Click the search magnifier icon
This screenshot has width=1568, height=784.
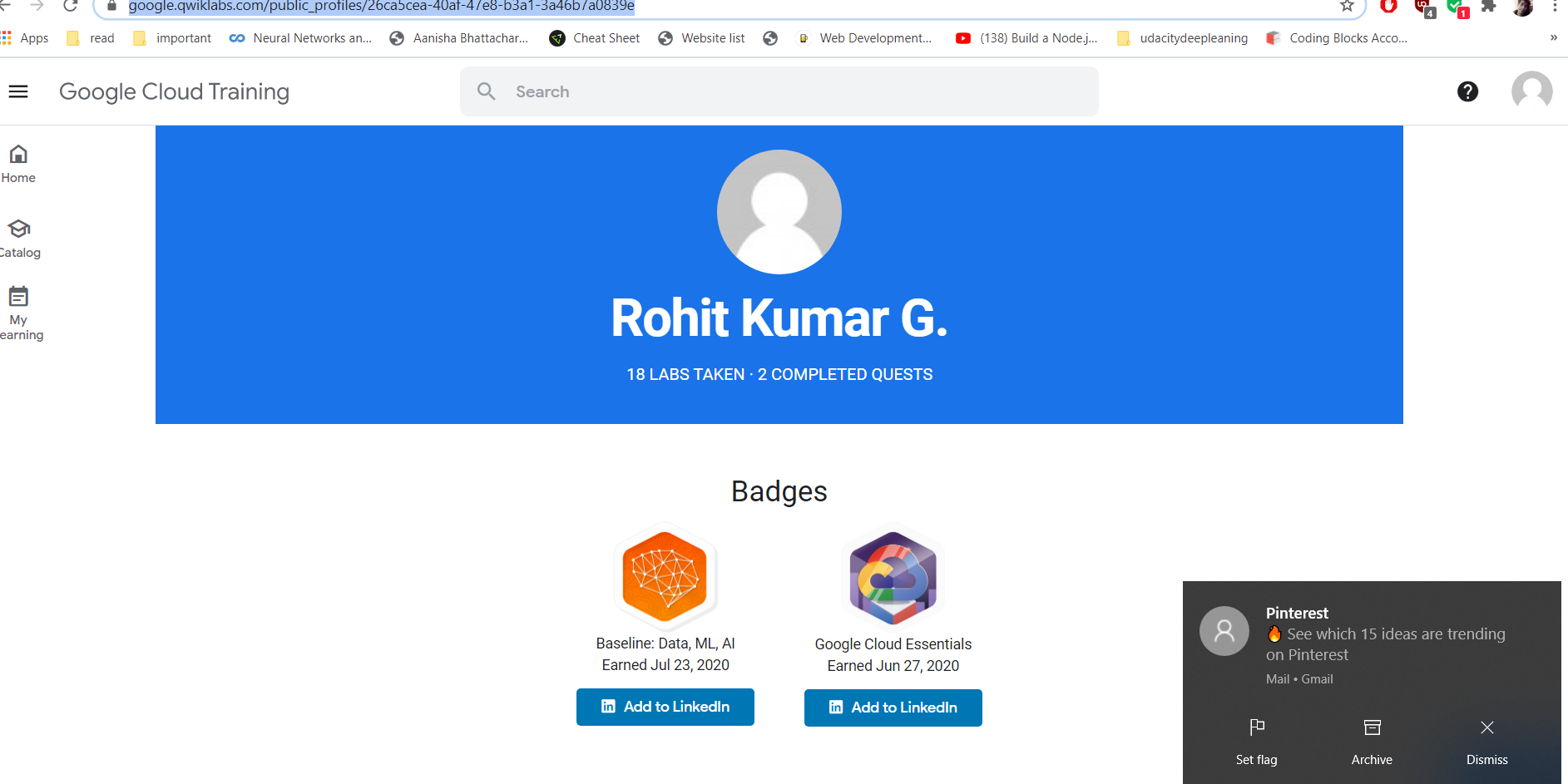coord(487,91)
